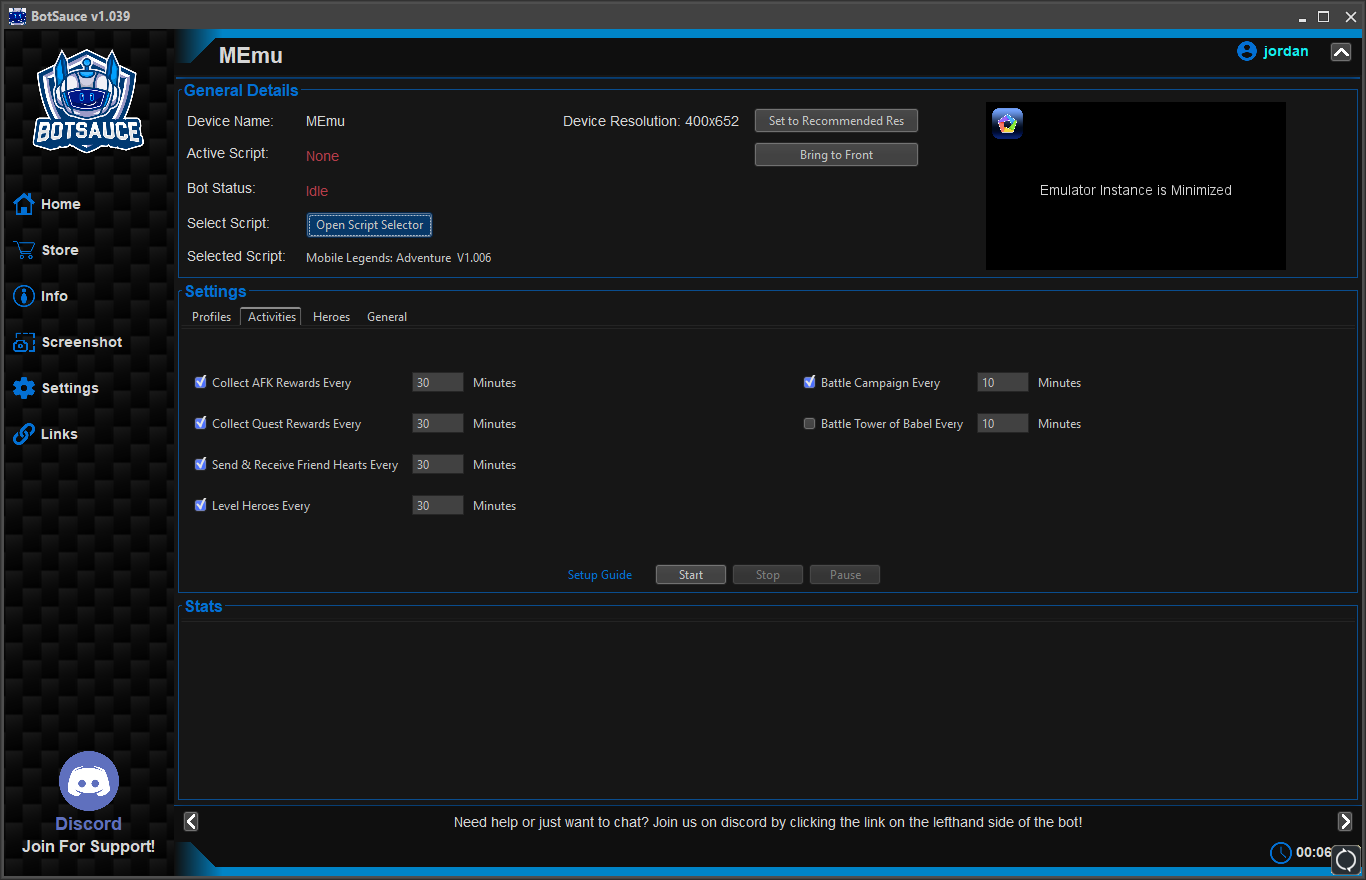This screenshot has width=1366, height=880.
Task: Open the Store cart icon
Action: point(24,250)
